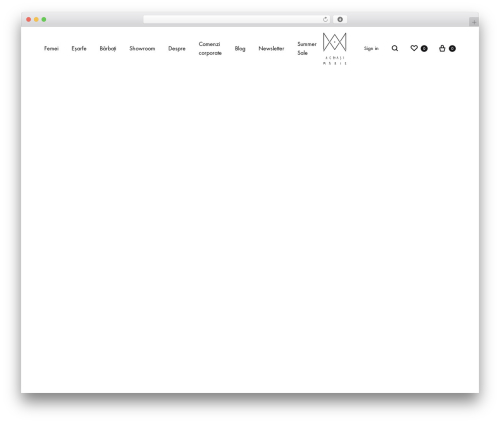This screenshot has width=500, height=423.
Task: Open the wishlist heart icon
Action: tap(414, 48)
